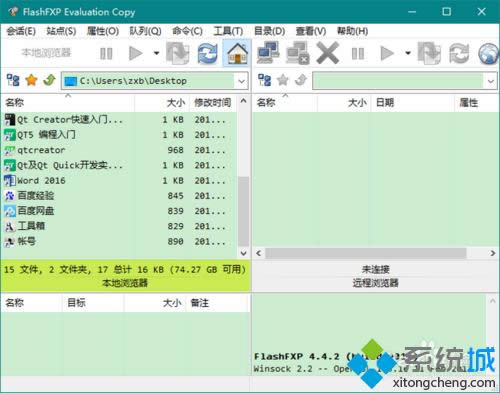Click the house icon to switch to local browser

pos(237,53)
